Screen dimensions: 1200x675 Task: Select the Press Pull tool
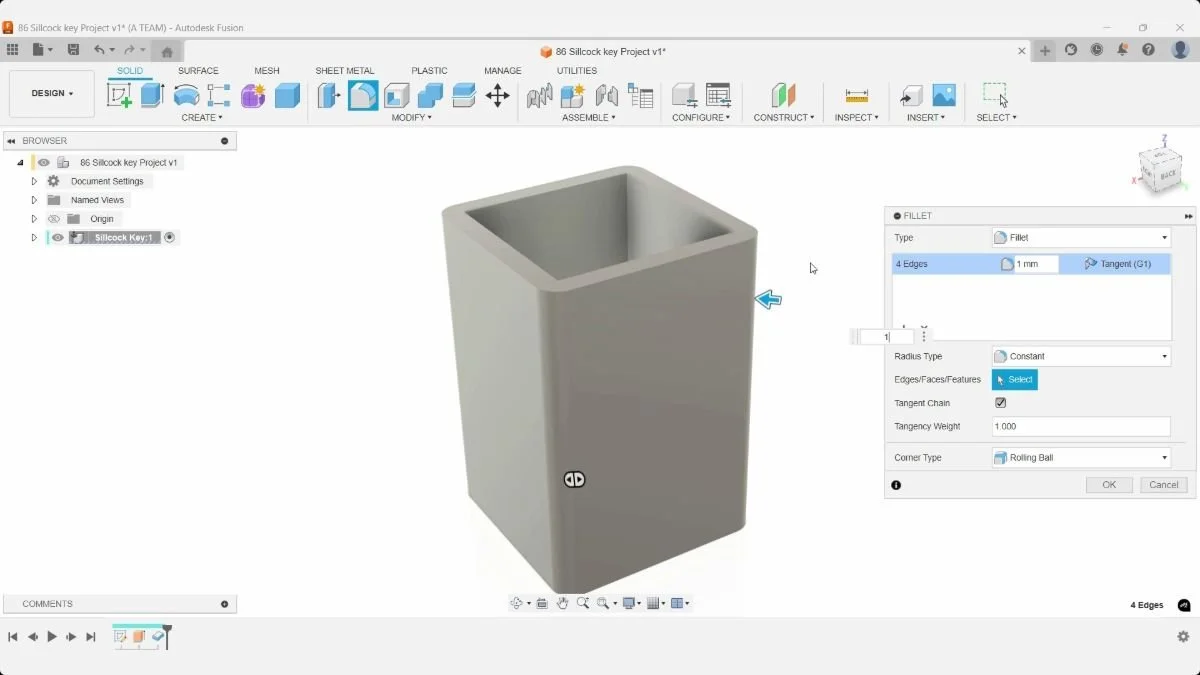pos(329,95)
